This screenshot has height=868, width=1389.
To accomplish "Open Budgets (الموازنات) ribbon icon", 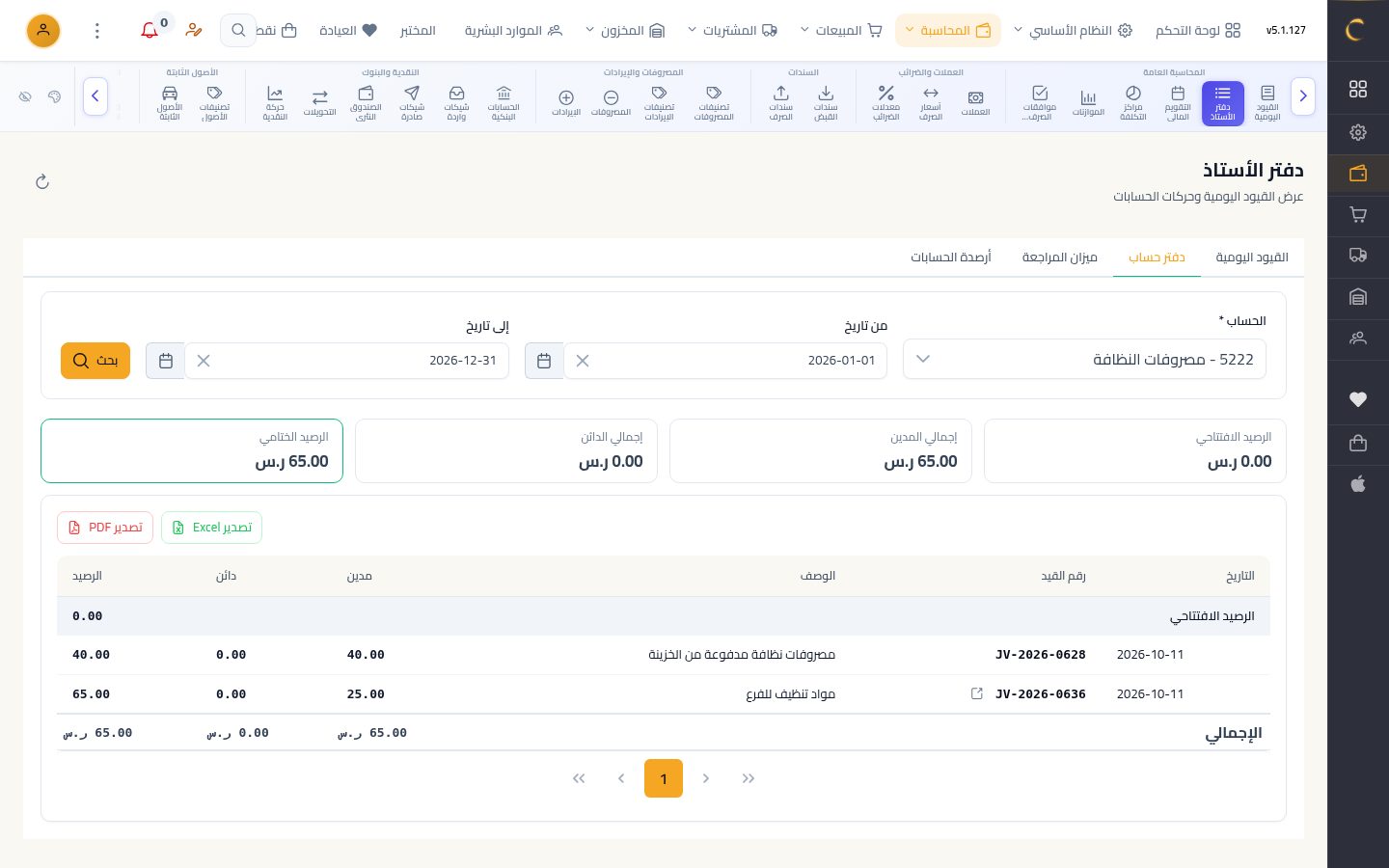I will 1088,103.
